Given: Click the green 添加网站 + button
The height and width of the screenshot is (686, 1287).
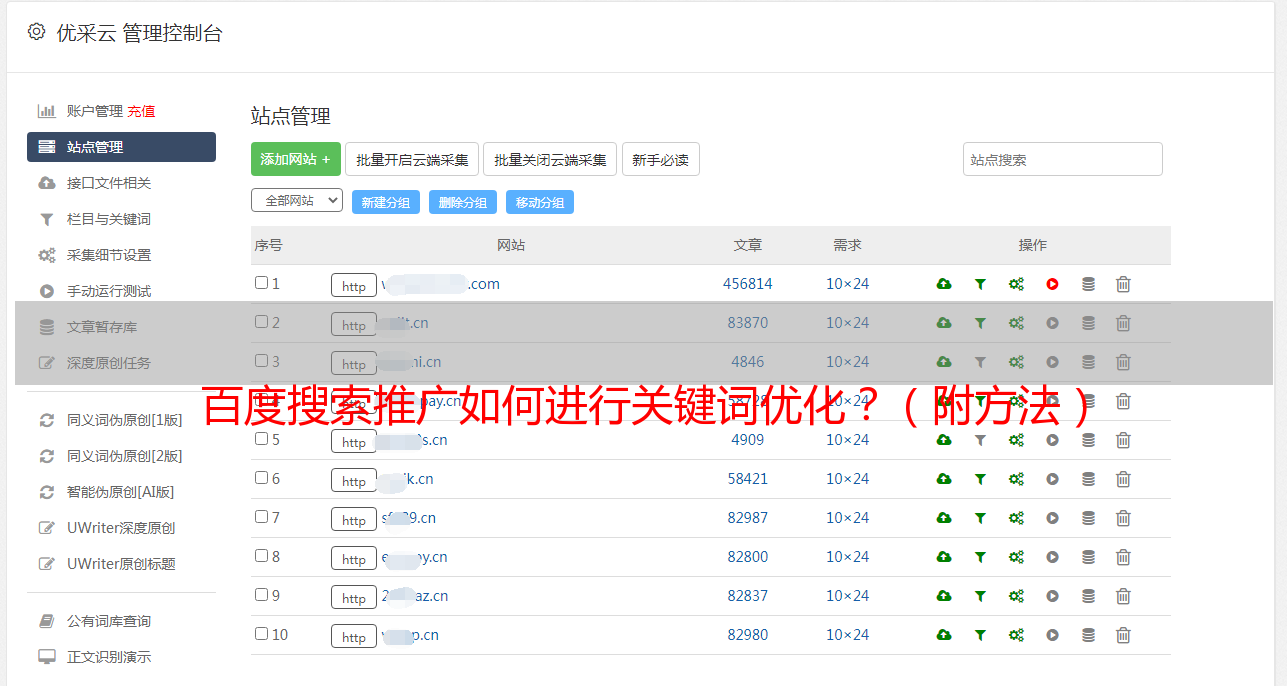Looking at the screenshot, I should (296, 159).
